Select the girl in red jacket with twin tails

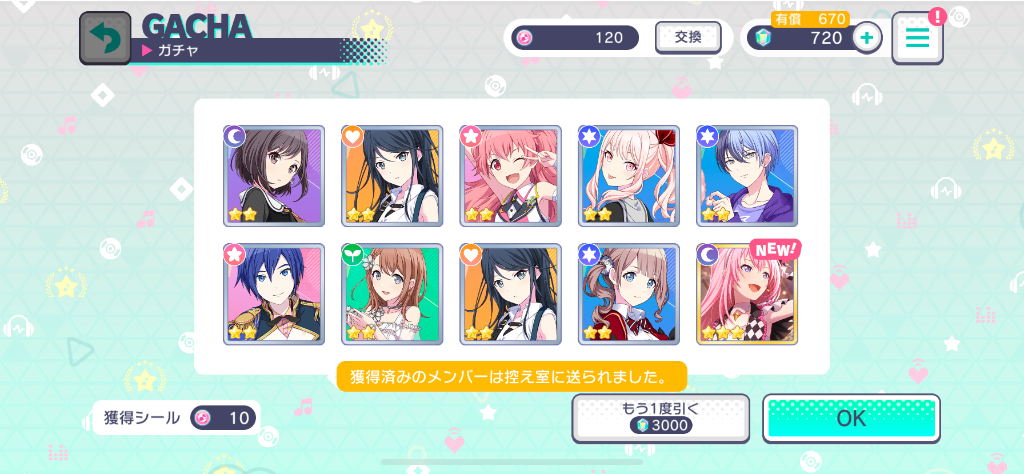click(x=629, y=294)
